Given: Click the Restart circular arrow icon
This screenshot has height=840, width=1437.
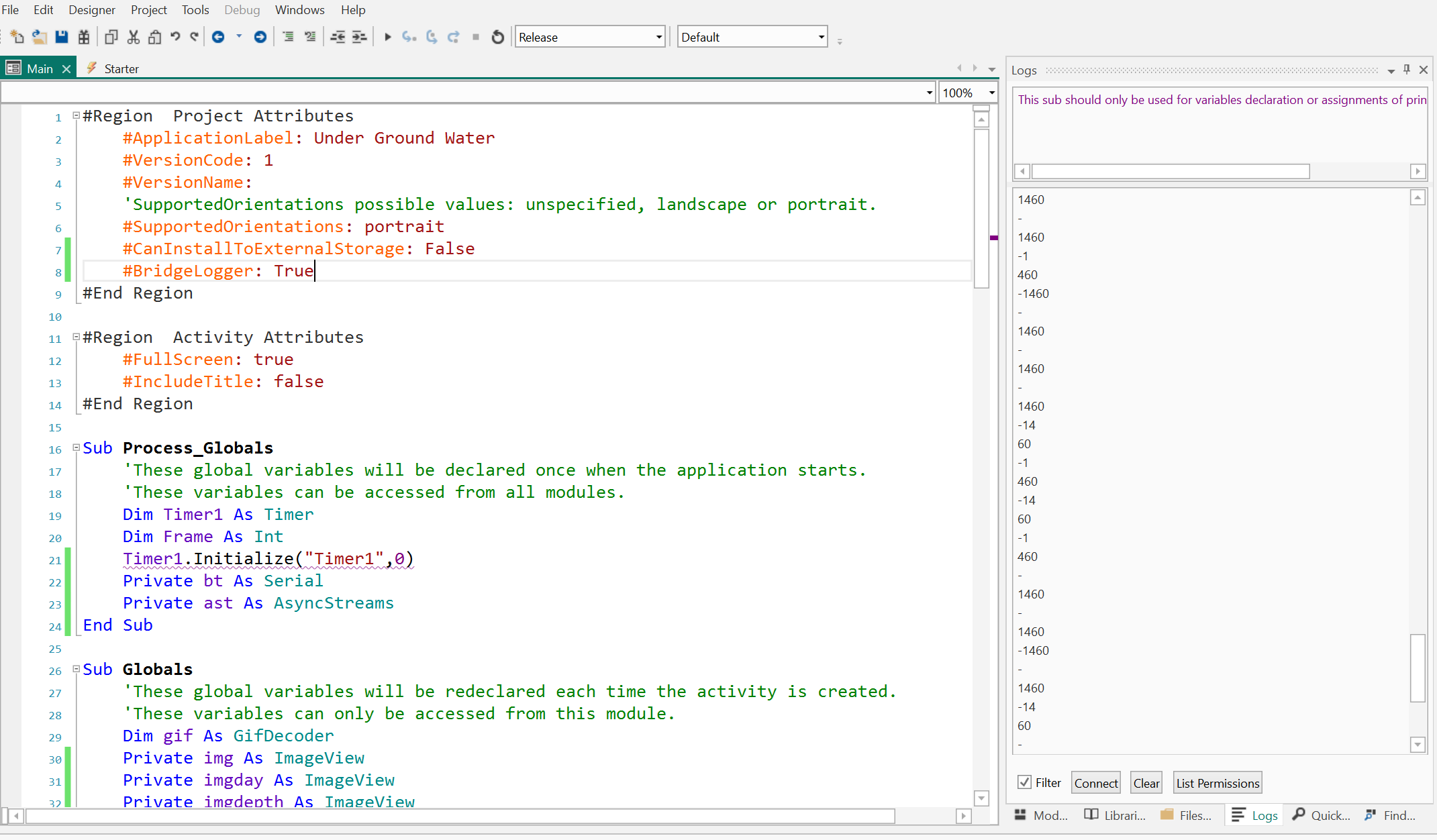Looking at the screenshot, I should [497, 37].
